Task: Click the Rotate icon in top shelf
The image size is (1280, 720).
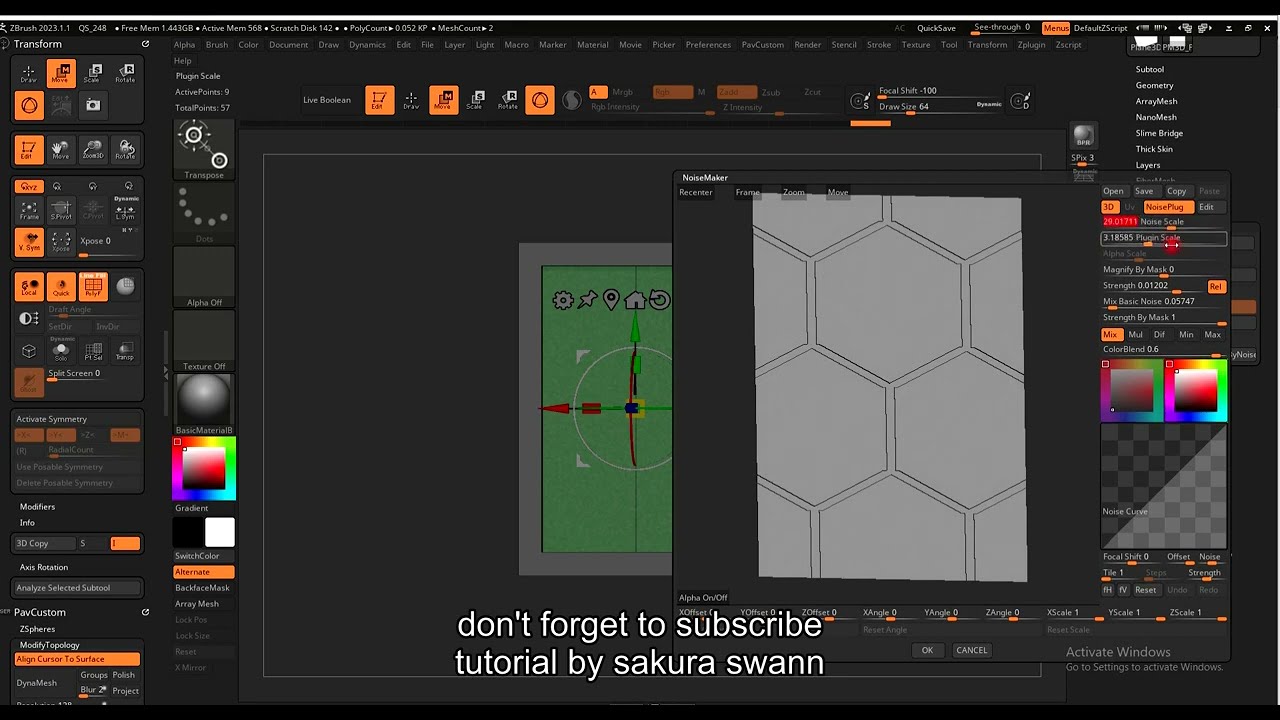Action: coord(507,100)
